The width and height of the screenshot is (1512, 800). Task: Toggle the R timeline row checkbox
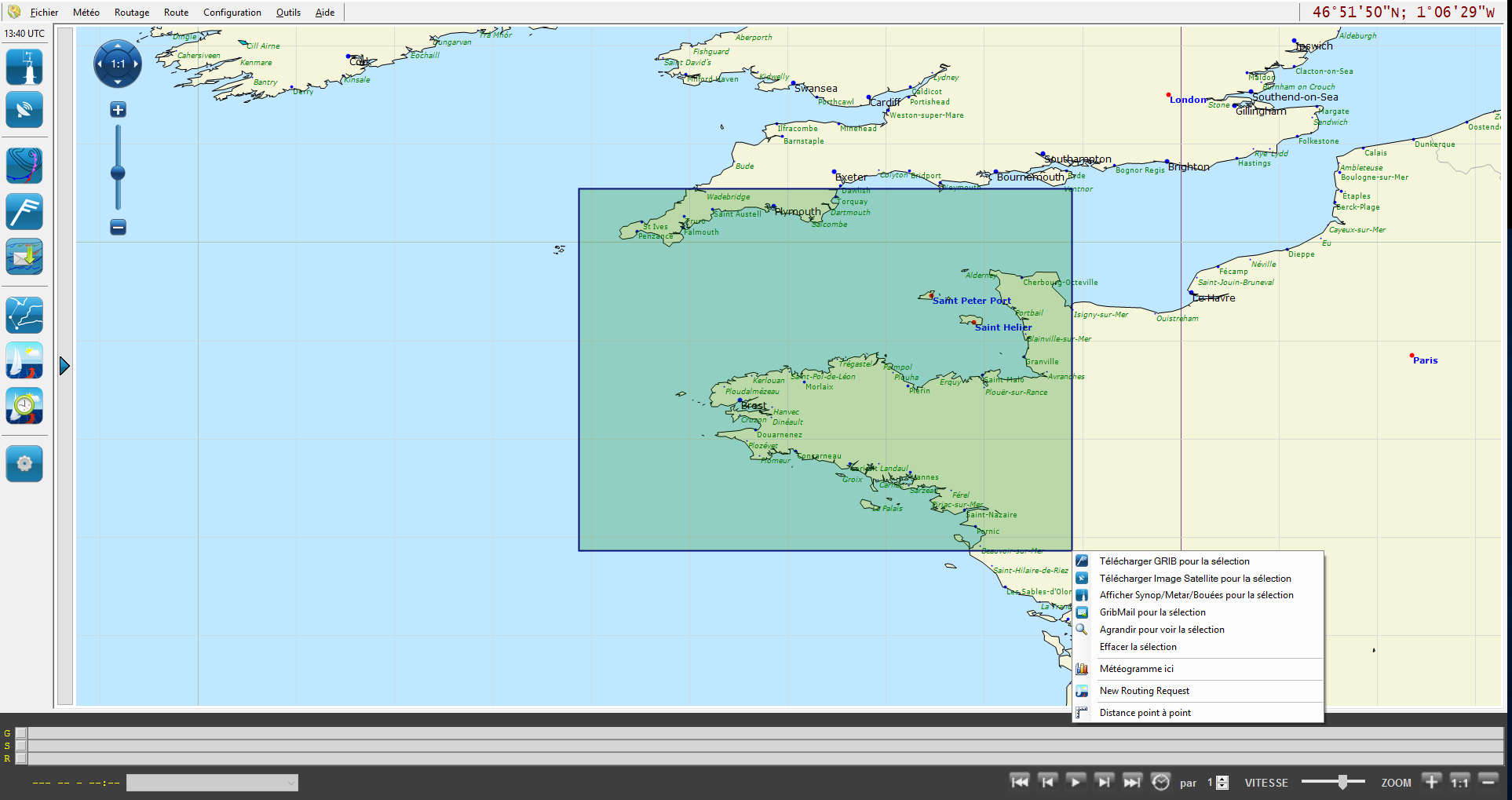pyautogui.click(x=21, y=758)
